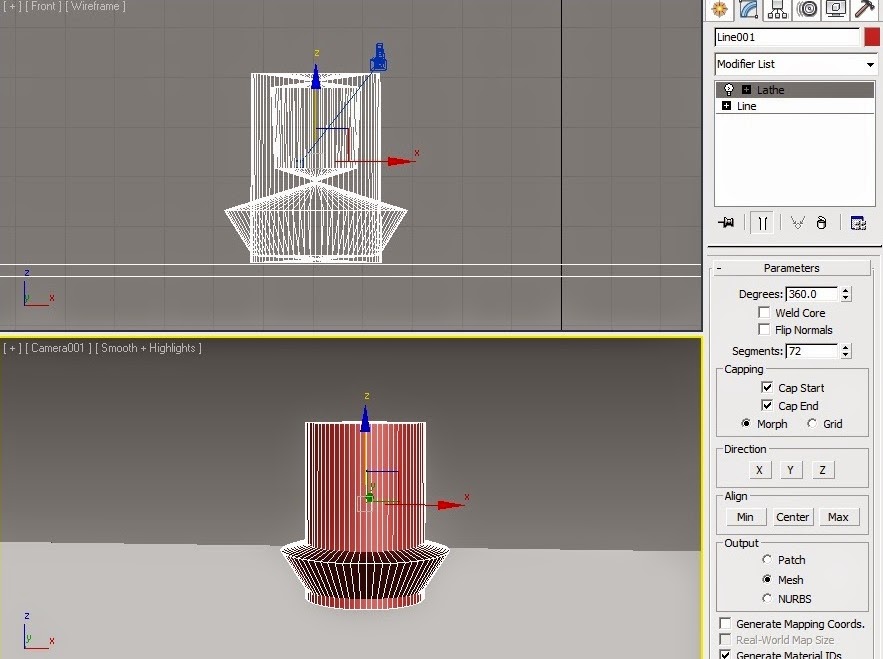Open the Motion panel
This screenshot has height=659, width=883.
(x=806, y=9)
